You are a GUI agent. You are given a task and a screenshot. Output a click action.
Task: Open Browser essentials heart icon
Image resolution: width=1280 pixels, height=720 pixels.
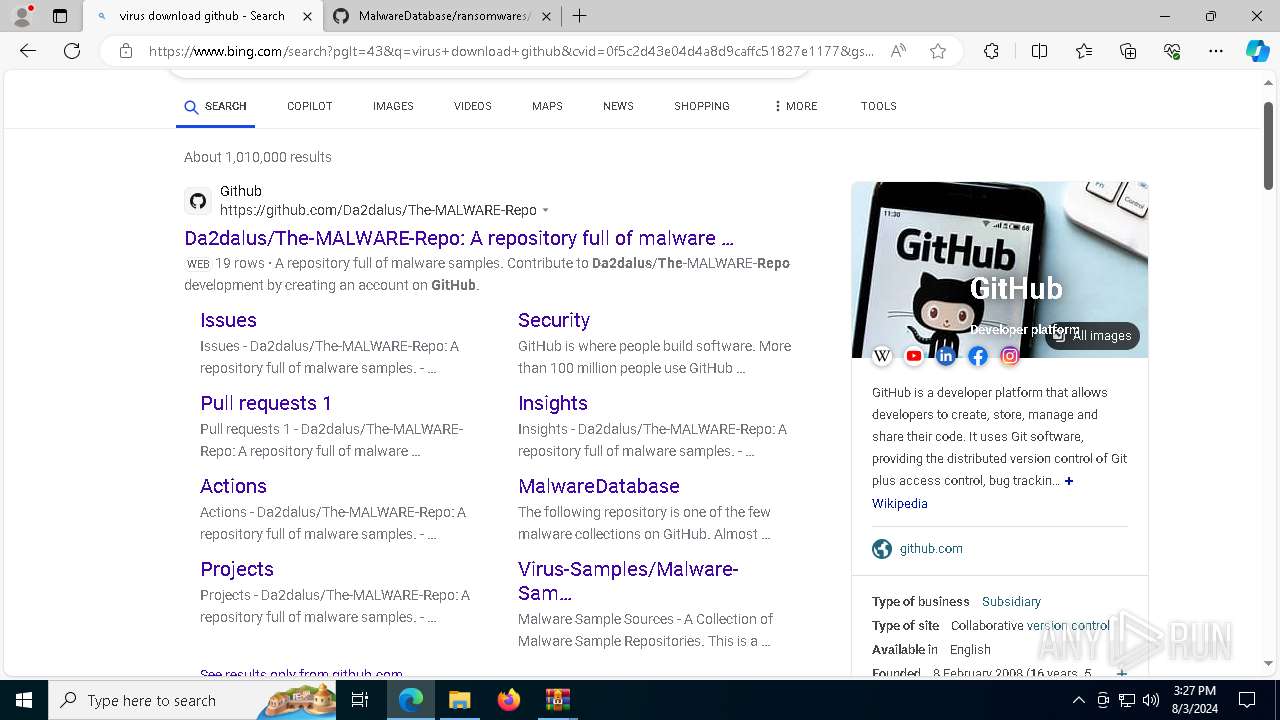coord(1172,51)
